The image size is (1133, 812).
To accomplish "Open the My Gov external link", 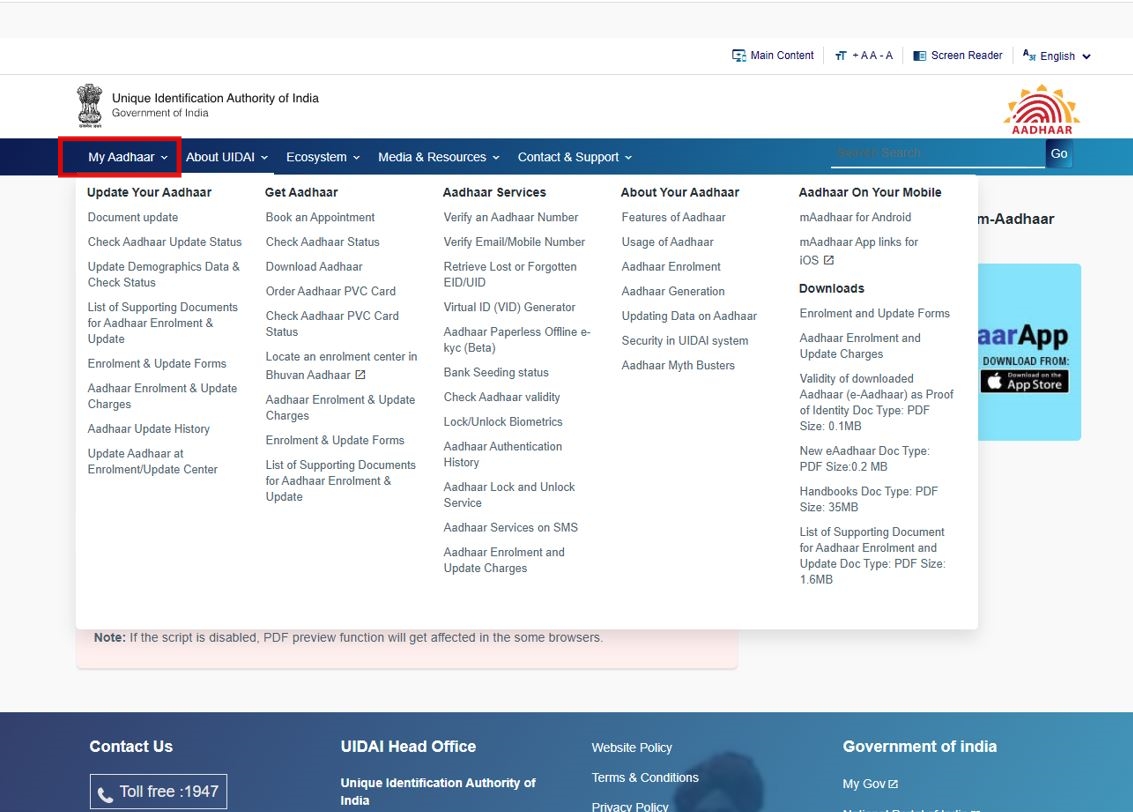I will point(870,784).
